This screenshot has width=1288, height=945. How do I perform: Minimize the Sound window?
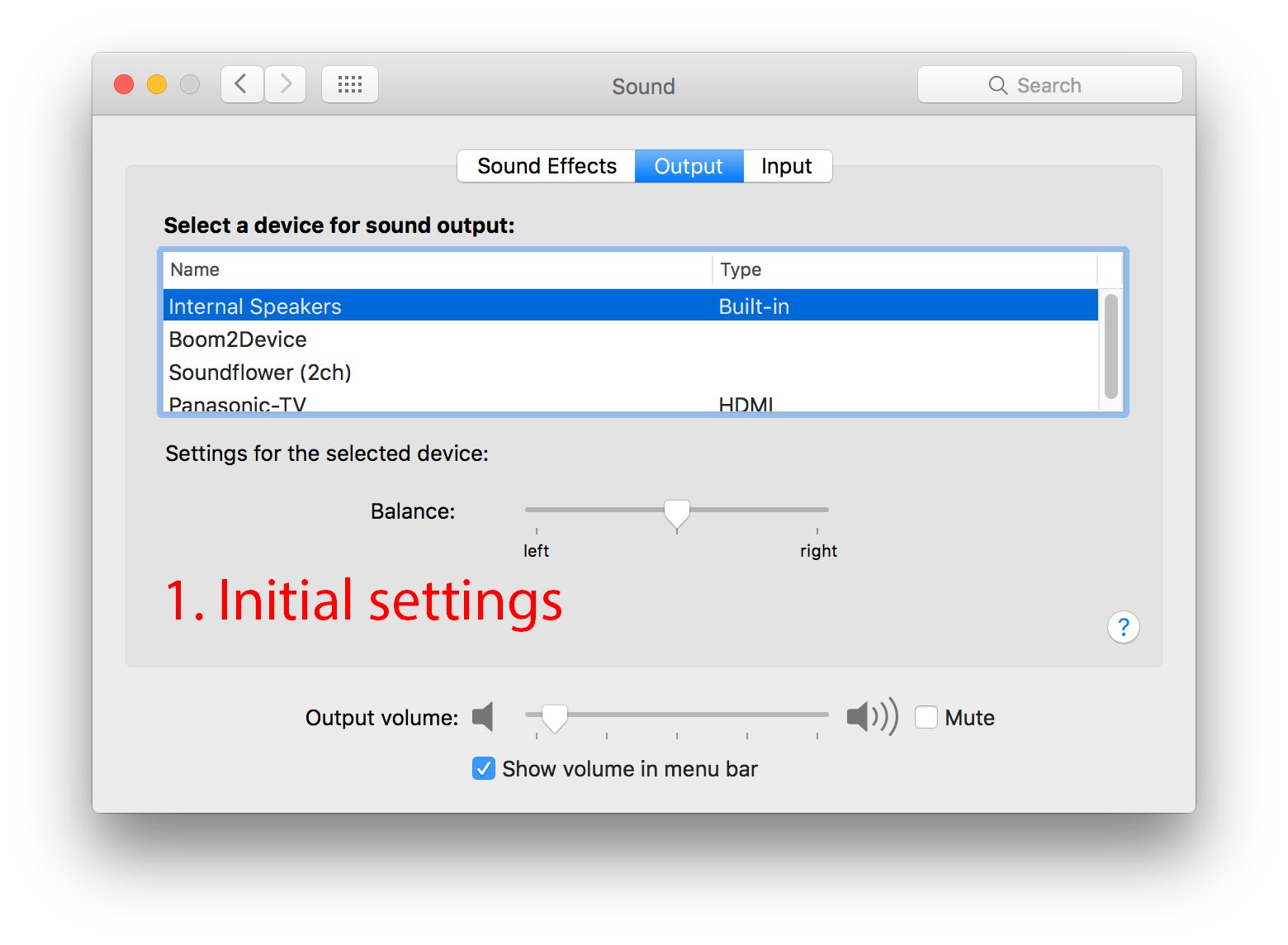pyautogui.click(x=157, y=84)
